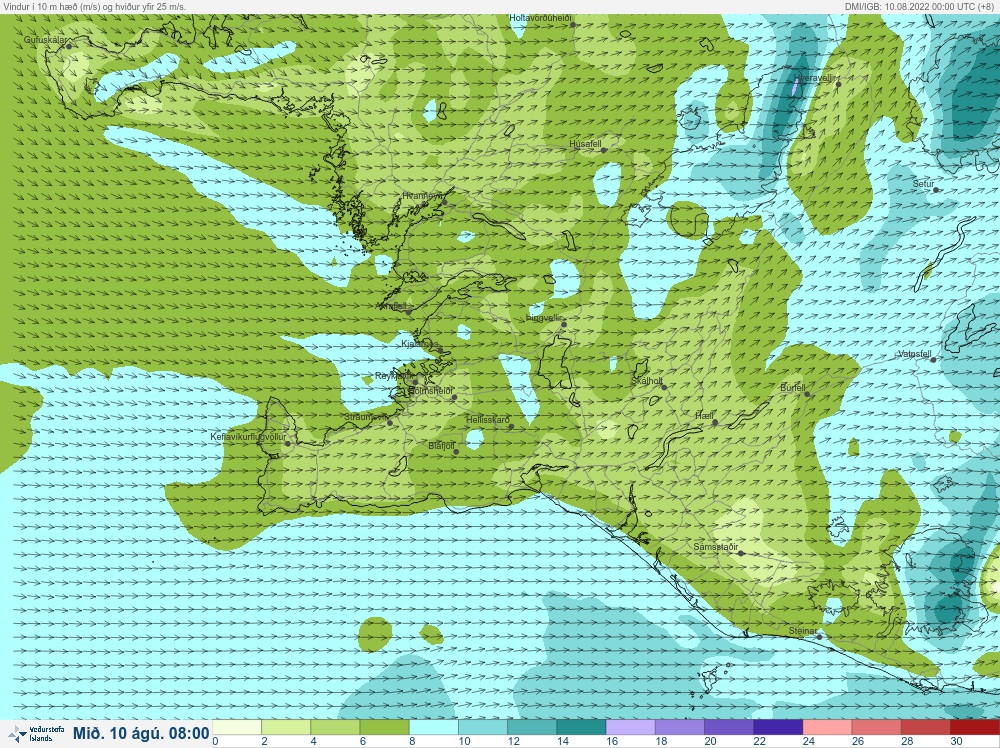Viewport: 1000px width, 748px height.
Task: Select the 10–12 m/s light teal legend swatch
Action: 483,727
